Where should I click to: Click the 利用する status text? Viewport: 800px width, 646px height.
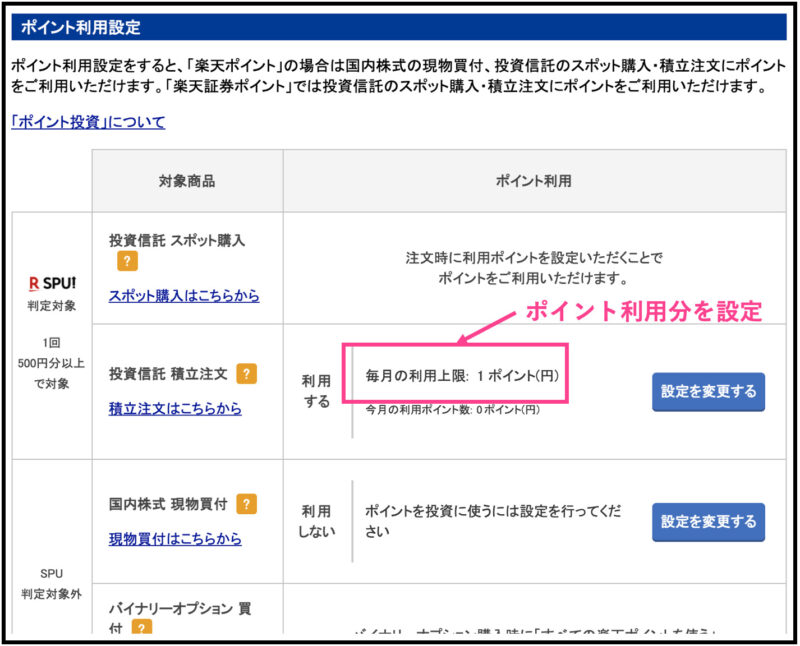(316, 391)
